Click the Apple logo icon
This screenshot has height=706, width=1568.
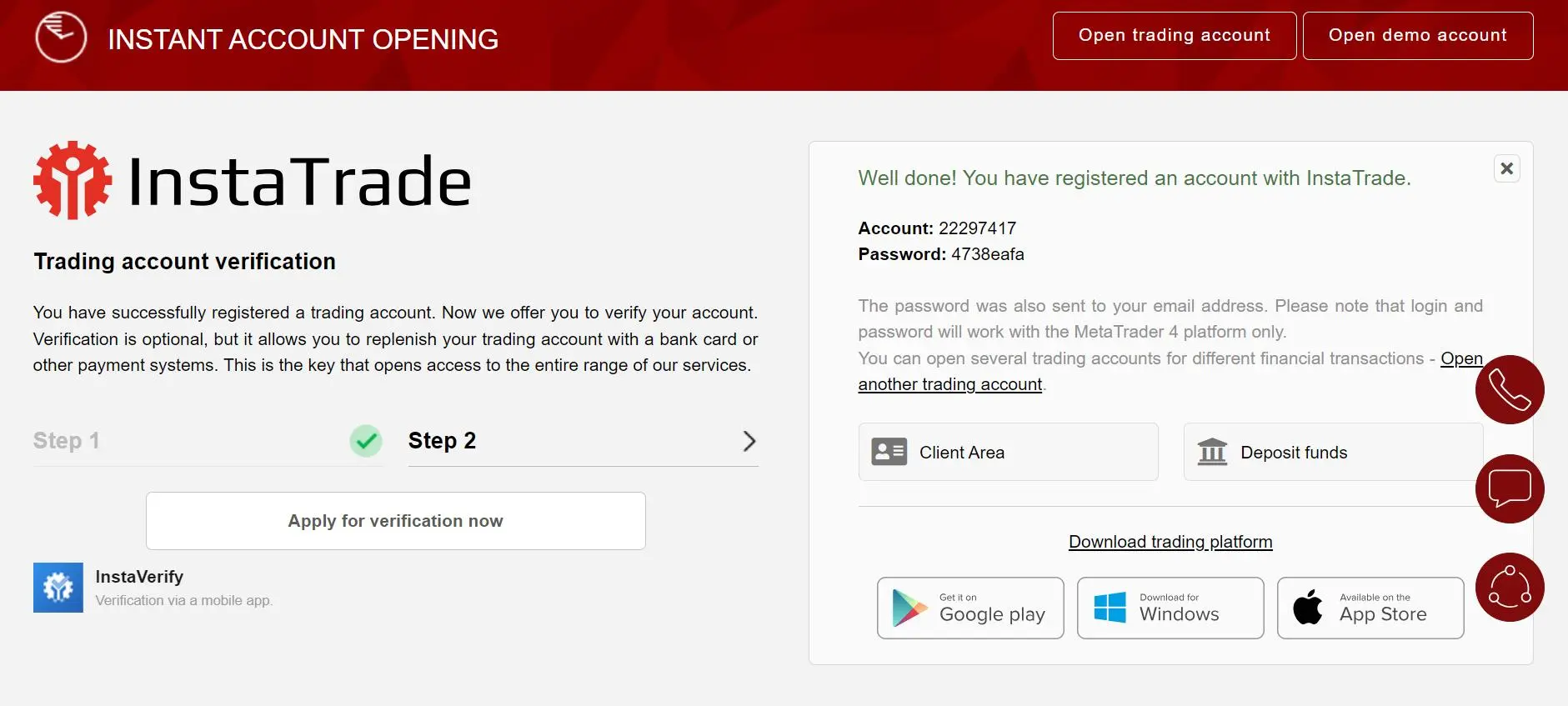tap(1307, 607)
